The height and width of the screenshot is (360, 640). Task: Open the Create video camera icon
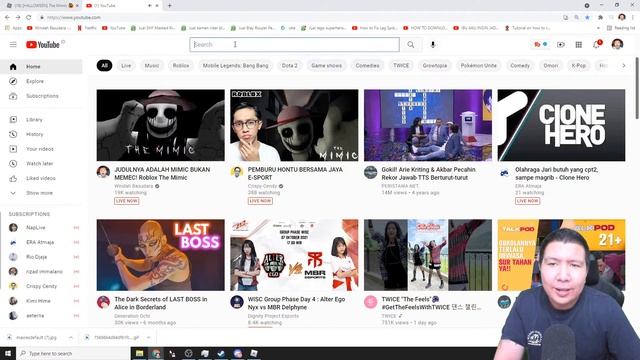pyautogui.click(x=561, y=44)
